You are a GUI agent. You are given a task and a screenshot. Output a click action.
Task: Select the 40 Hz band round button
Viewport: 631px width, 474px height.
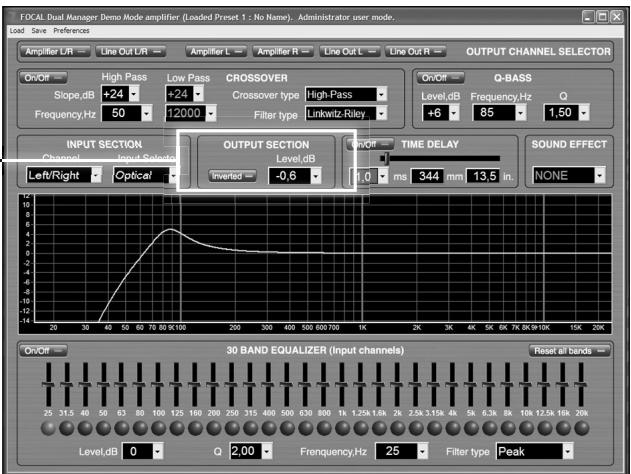pyautogui.click(x=85, y=428)
